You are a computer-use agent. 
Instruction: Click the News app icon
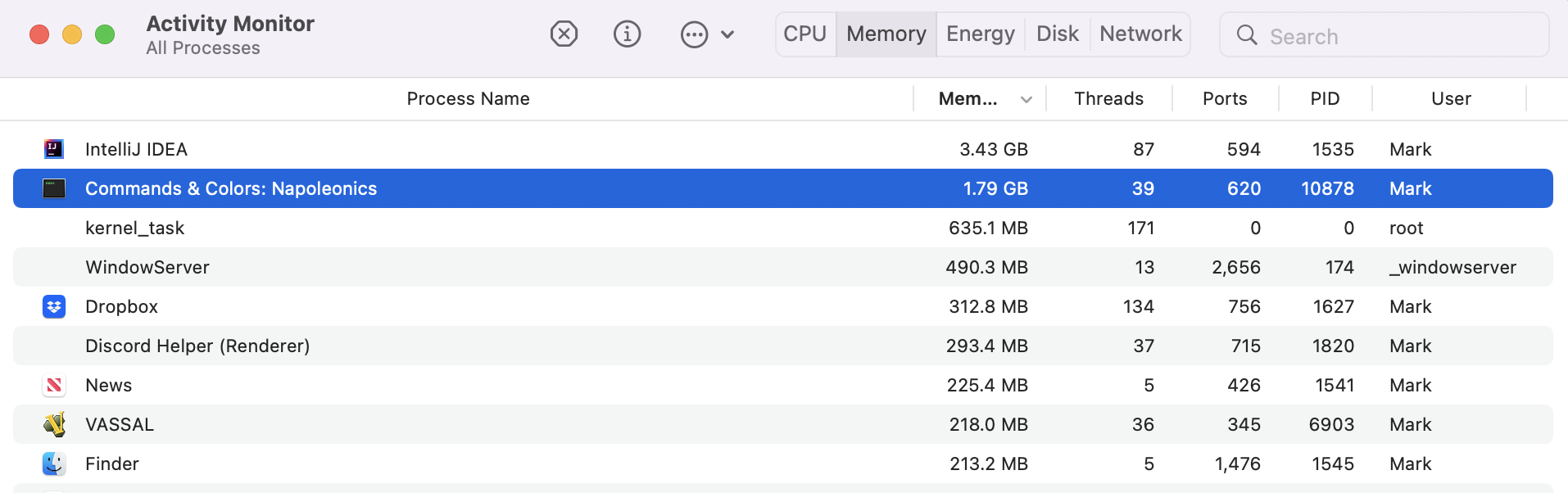click(x=54, y=385)
